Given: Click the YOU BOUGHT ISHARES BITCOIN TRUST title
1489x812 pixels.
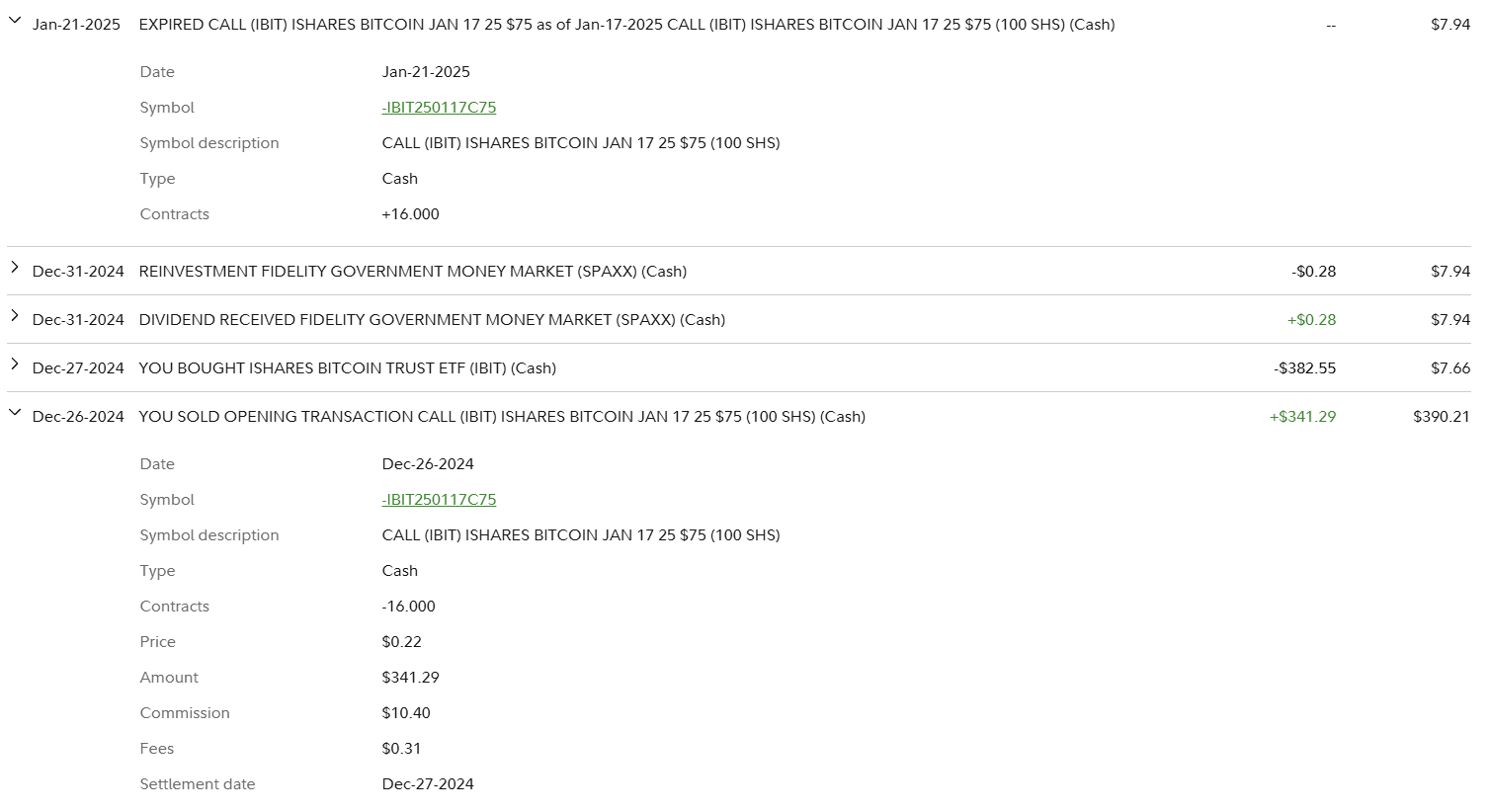Looking at the screenshot, I should tap(347, 368).
